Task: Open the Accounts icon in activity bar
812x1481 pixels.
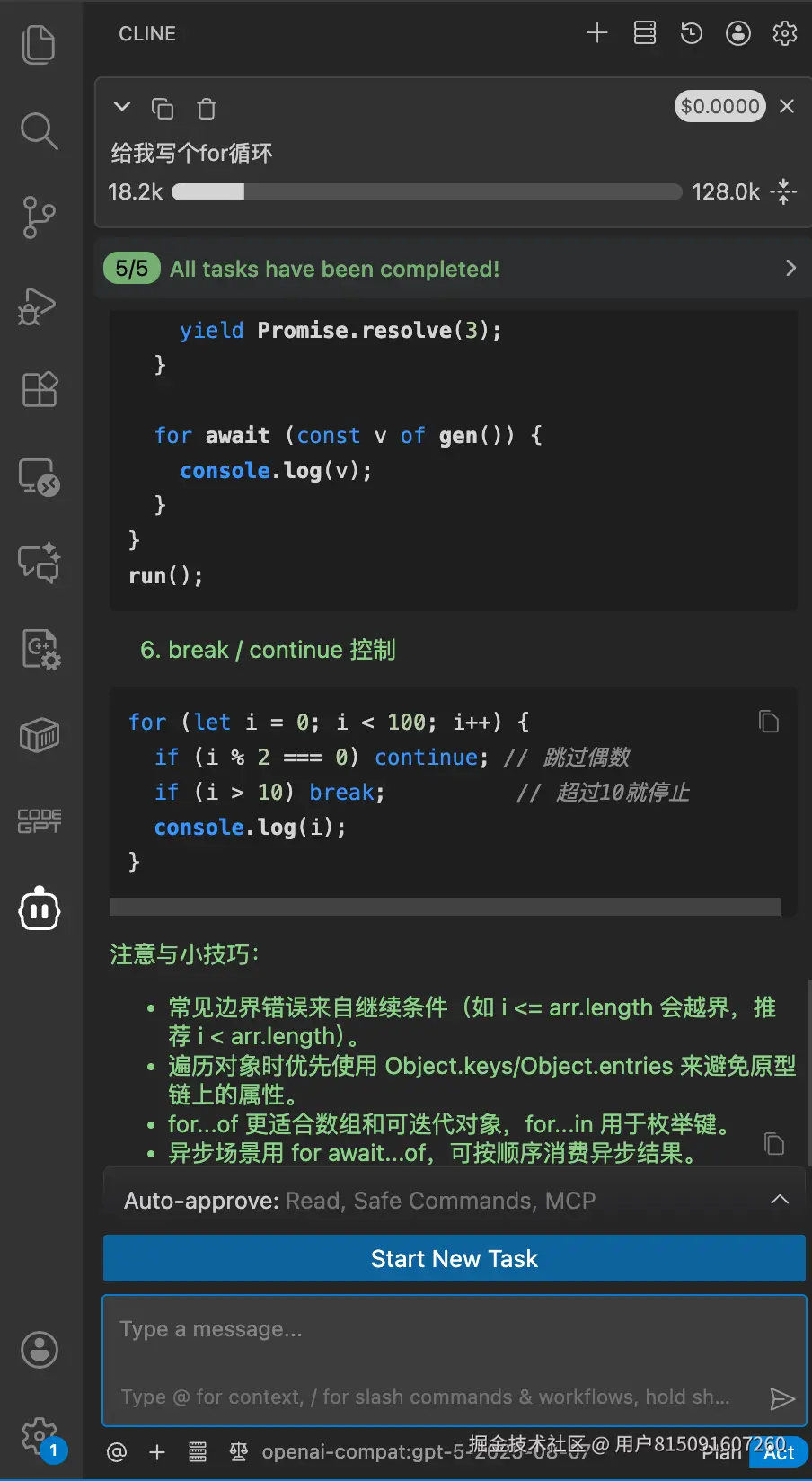Action: 40,1350
